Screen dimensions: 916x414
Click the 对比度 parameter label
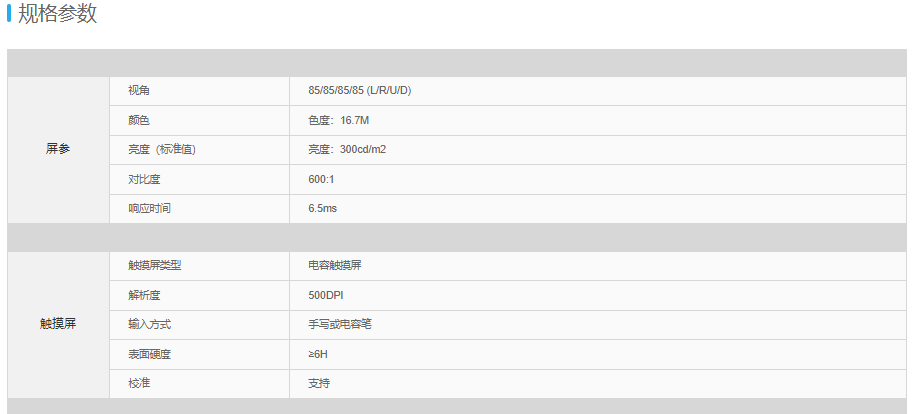[144, 180]
